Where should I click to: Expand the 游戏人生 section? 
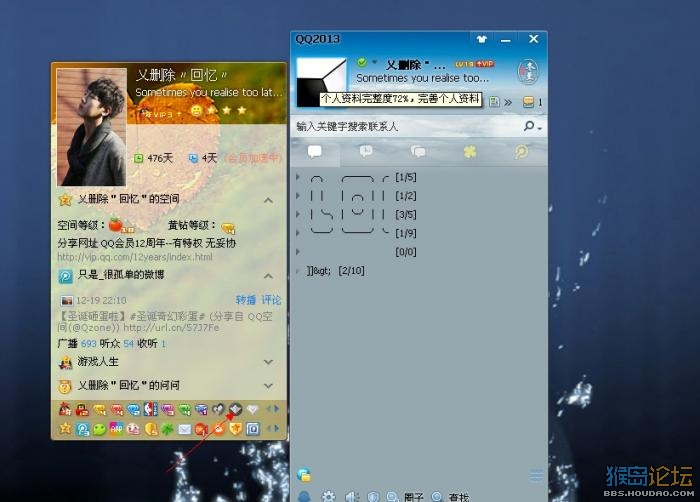268,362
